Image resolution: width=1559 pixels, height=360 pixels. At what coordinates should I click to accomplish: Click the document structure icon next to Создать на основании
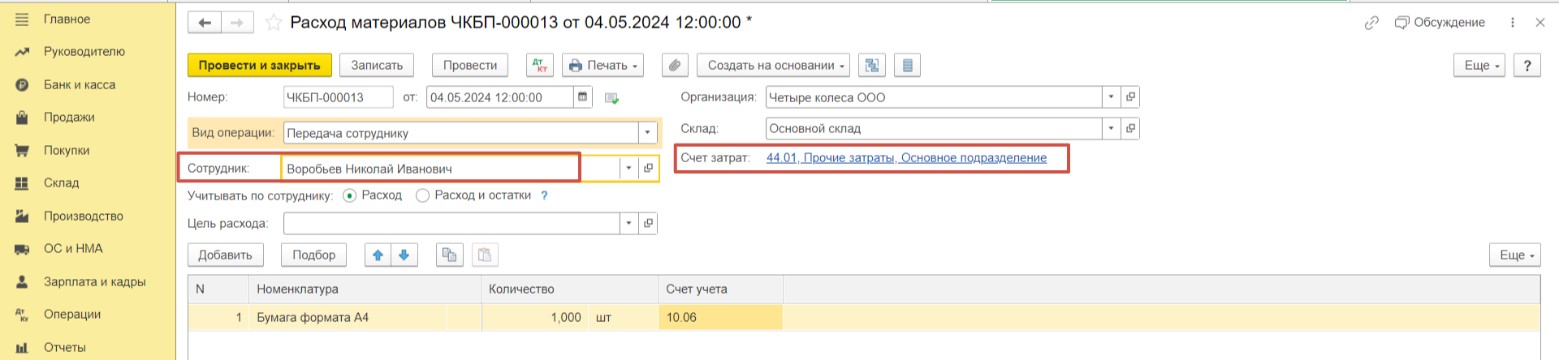pos(872,65)
